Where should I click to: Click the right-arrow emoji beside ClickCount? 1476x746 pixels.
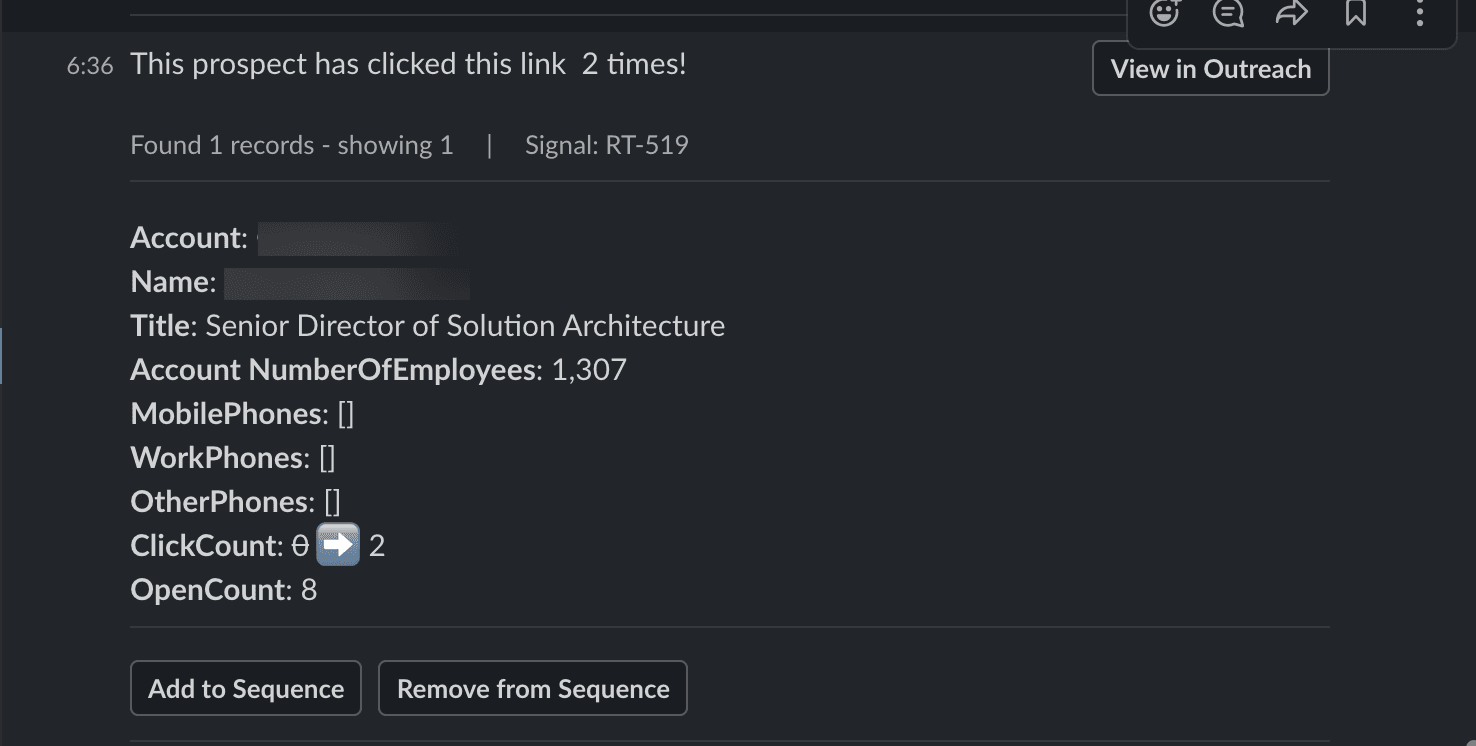click(338, 546)
